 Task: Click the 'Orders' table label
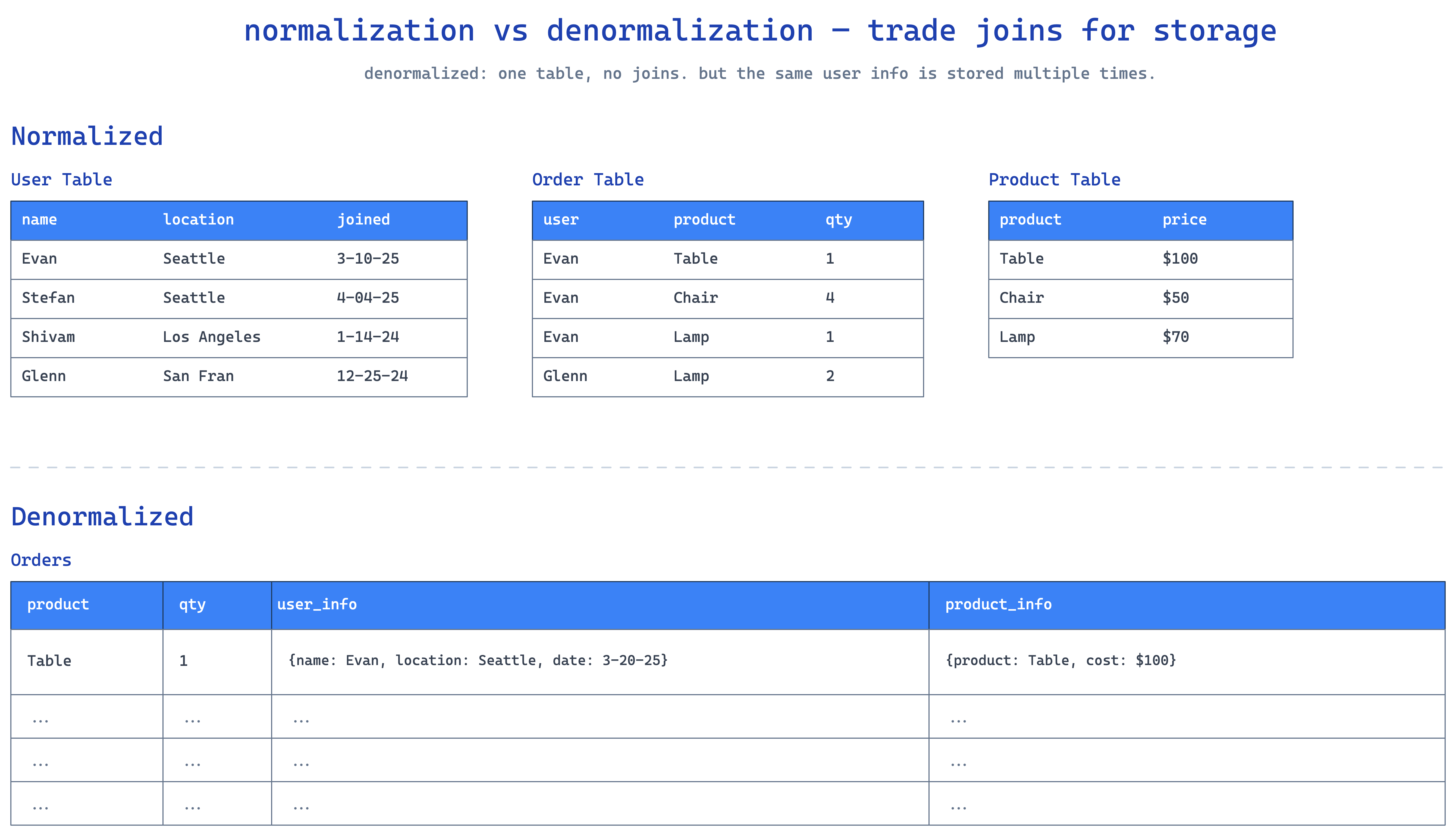41,560
